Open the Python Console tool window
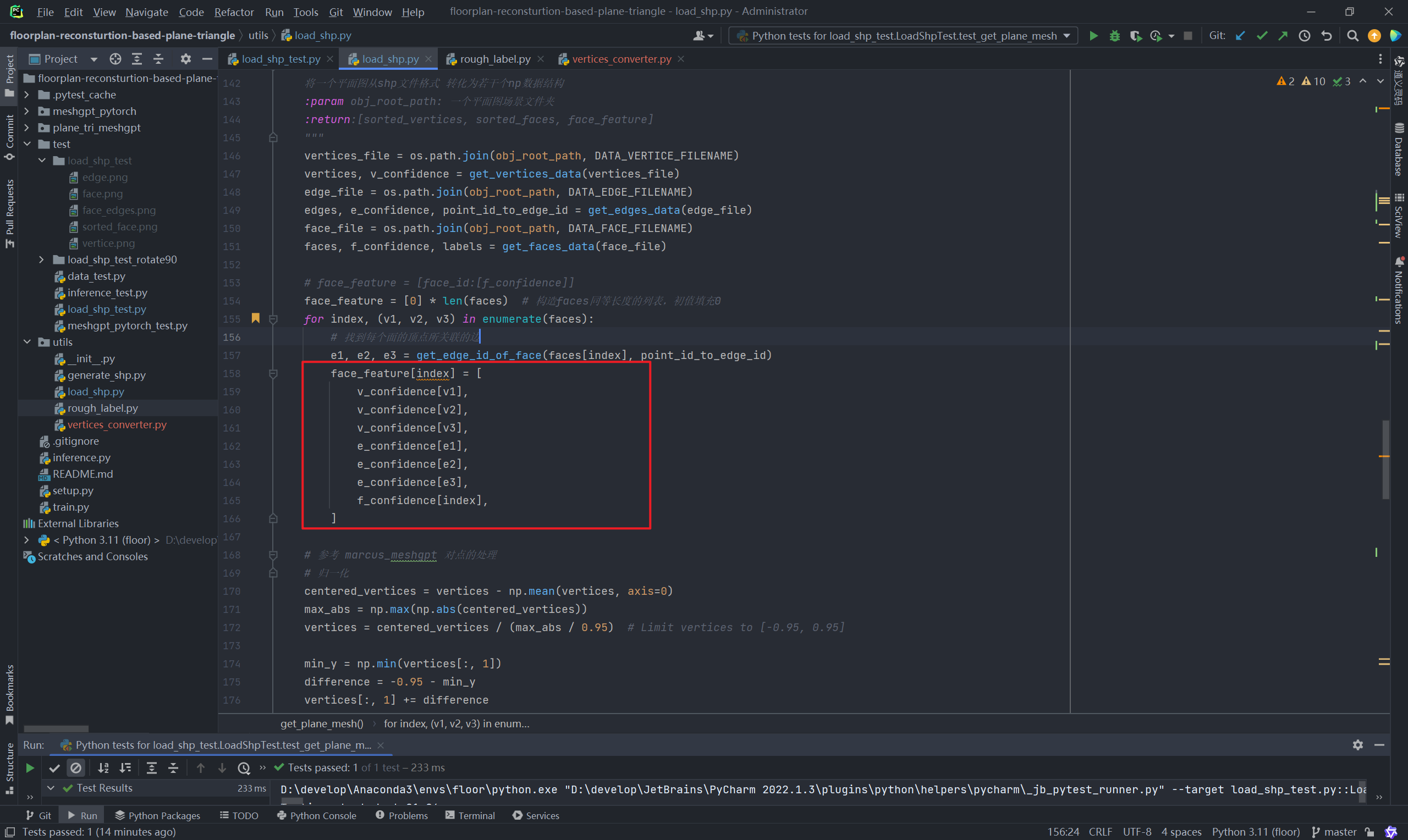This screenshot has height=840, width=1408. pos(316,815)
